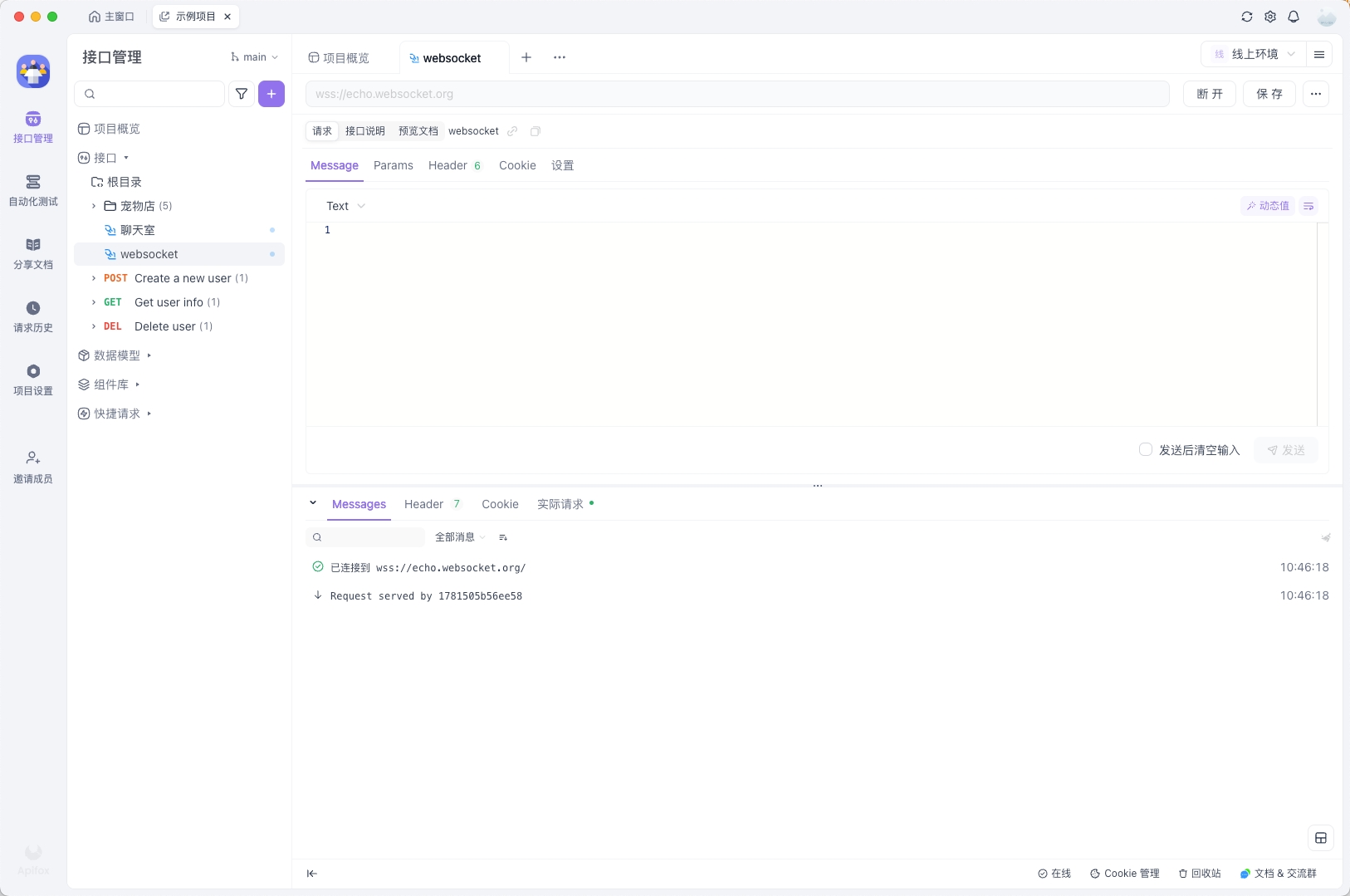Enable 发送后清空输入 checkbox
This screenshot has height=896, width=1350.
click(x=1147, y=449)
